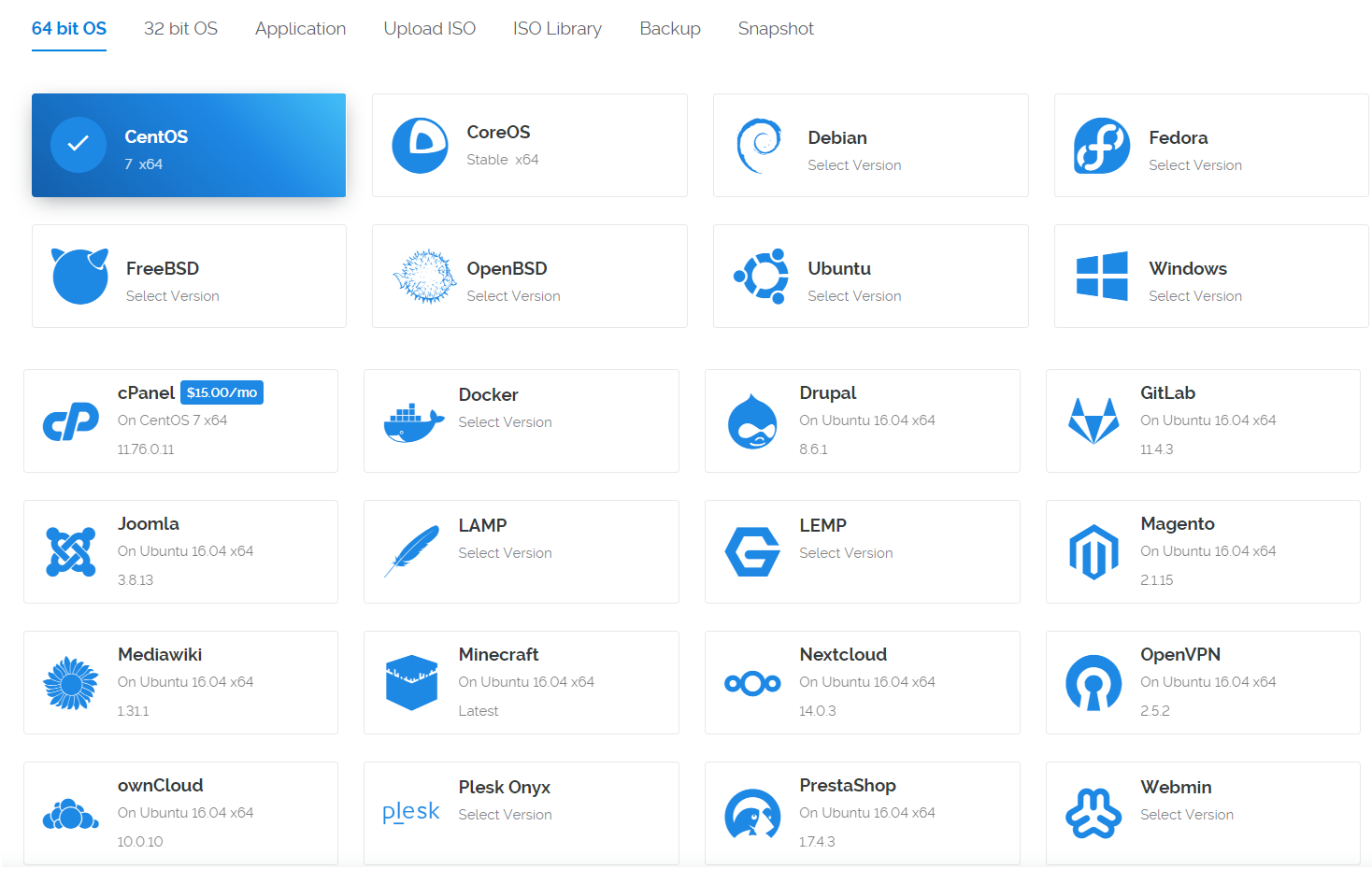This screenshot has width=1372, height=869.
Task: Click the FreeBSD devil logo
Action: (x=79, y=277)
